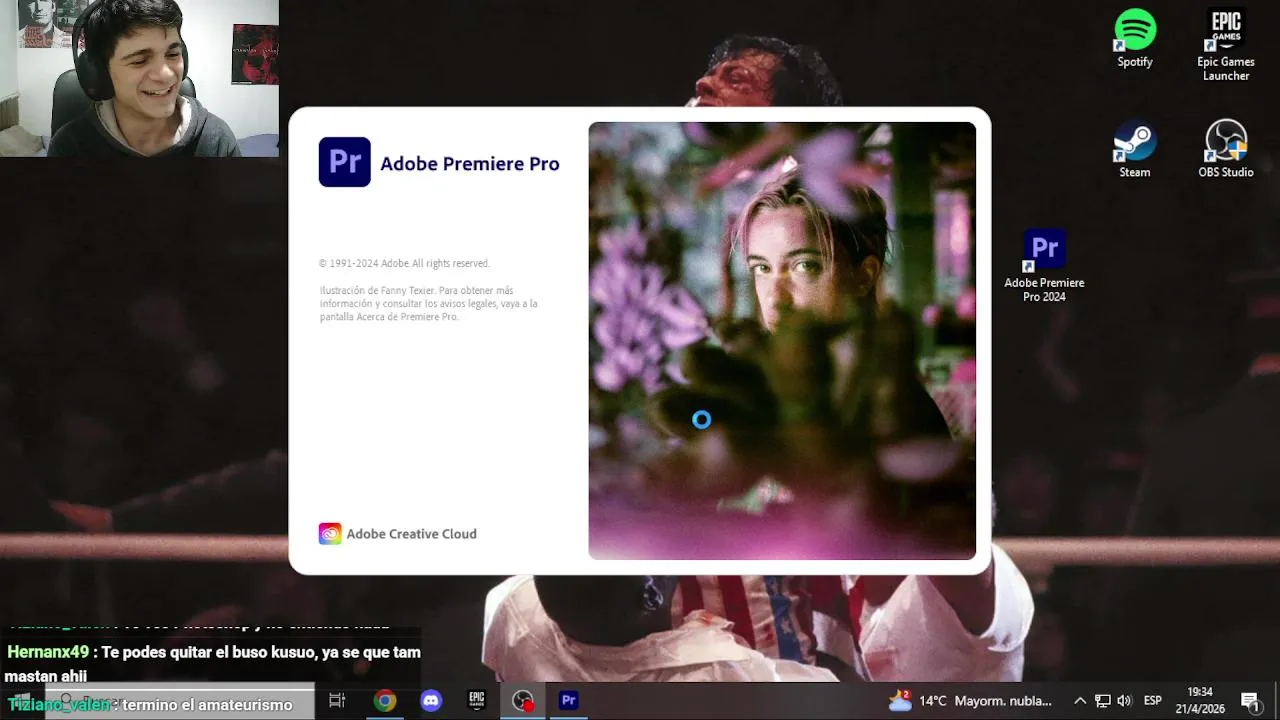The image size is (1280, 720).
Task: Switch to Google Chrome in the taskbar
Action: (385, 701)
